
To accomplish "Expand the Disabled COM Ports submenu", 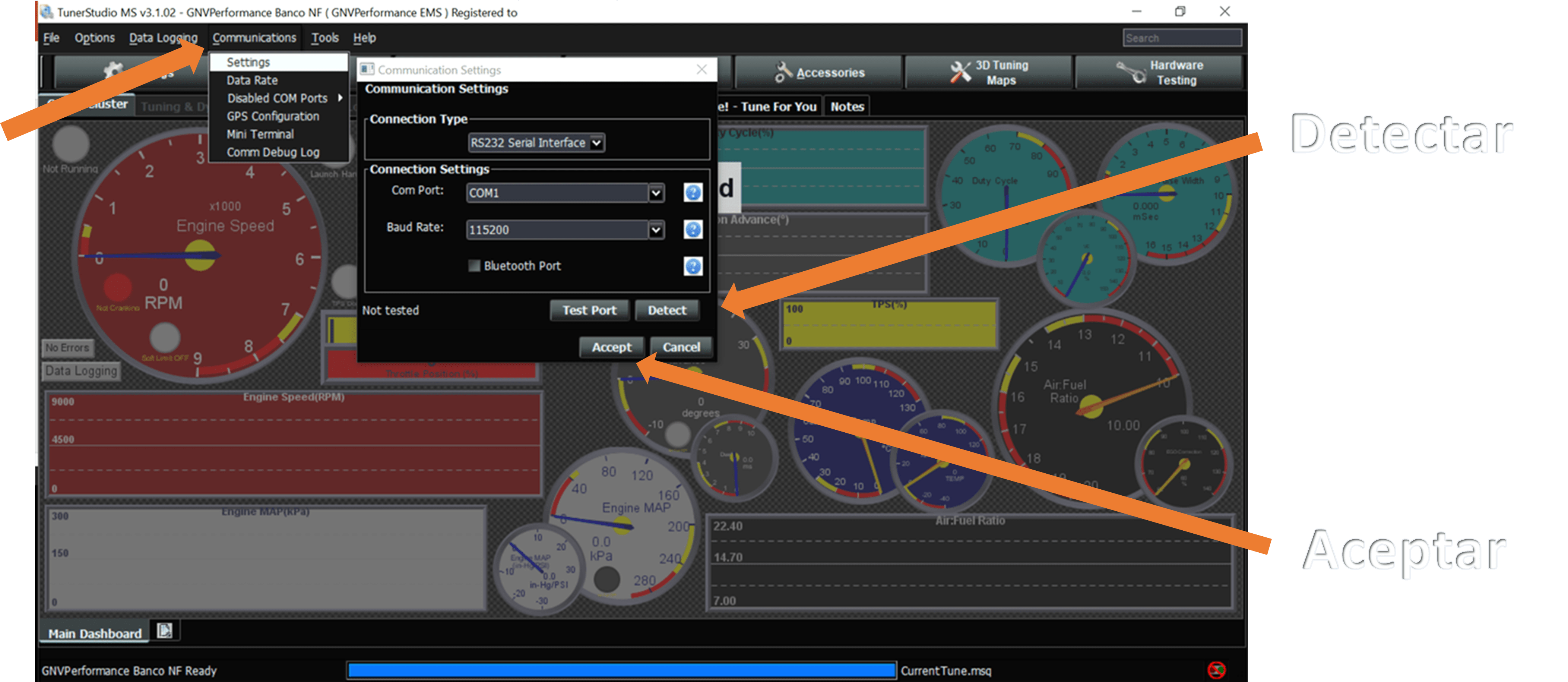I will pos(279,98).
